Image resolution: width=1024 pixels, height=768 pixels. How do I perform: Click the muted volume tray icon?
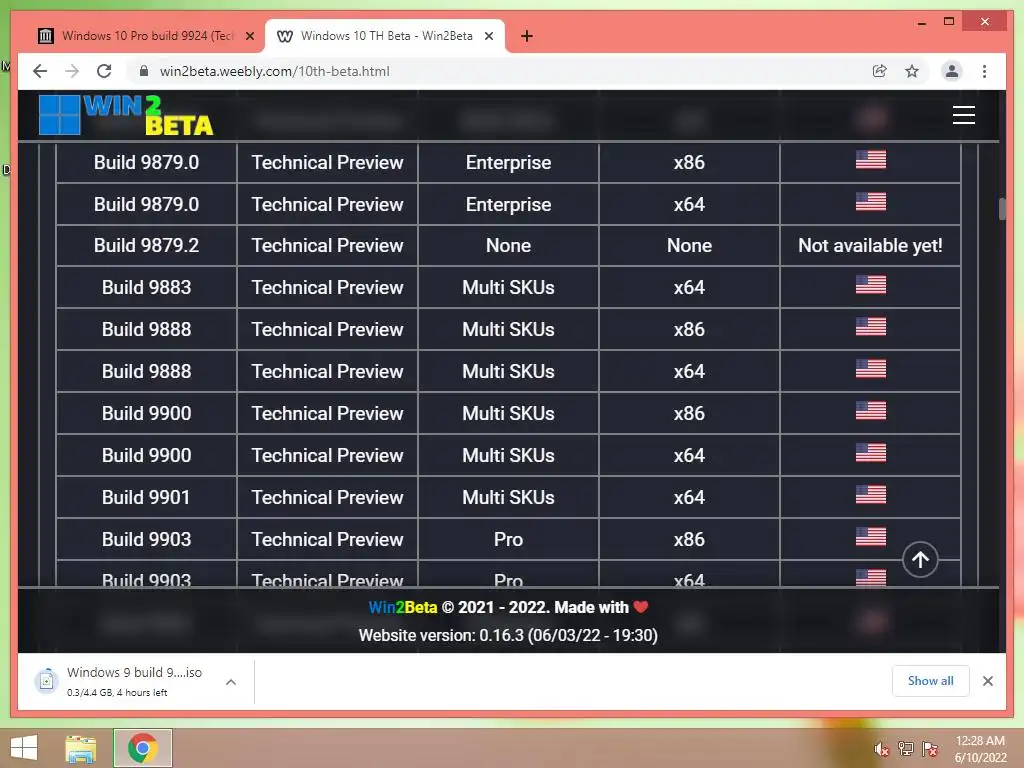[x=882, y=748]
